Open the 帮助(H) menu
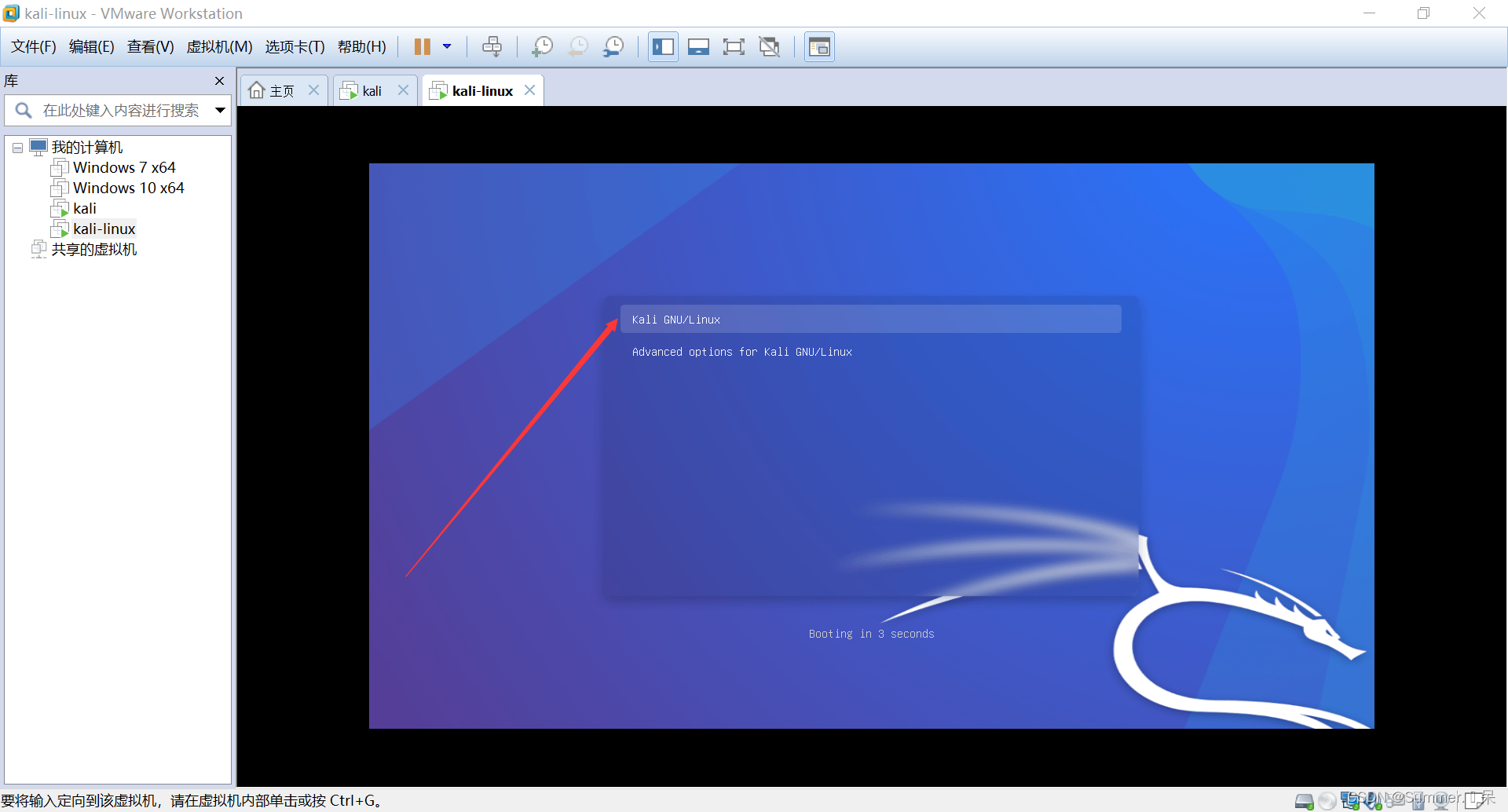This screenshot has height=812, width=1508. [x=361, y=47]
